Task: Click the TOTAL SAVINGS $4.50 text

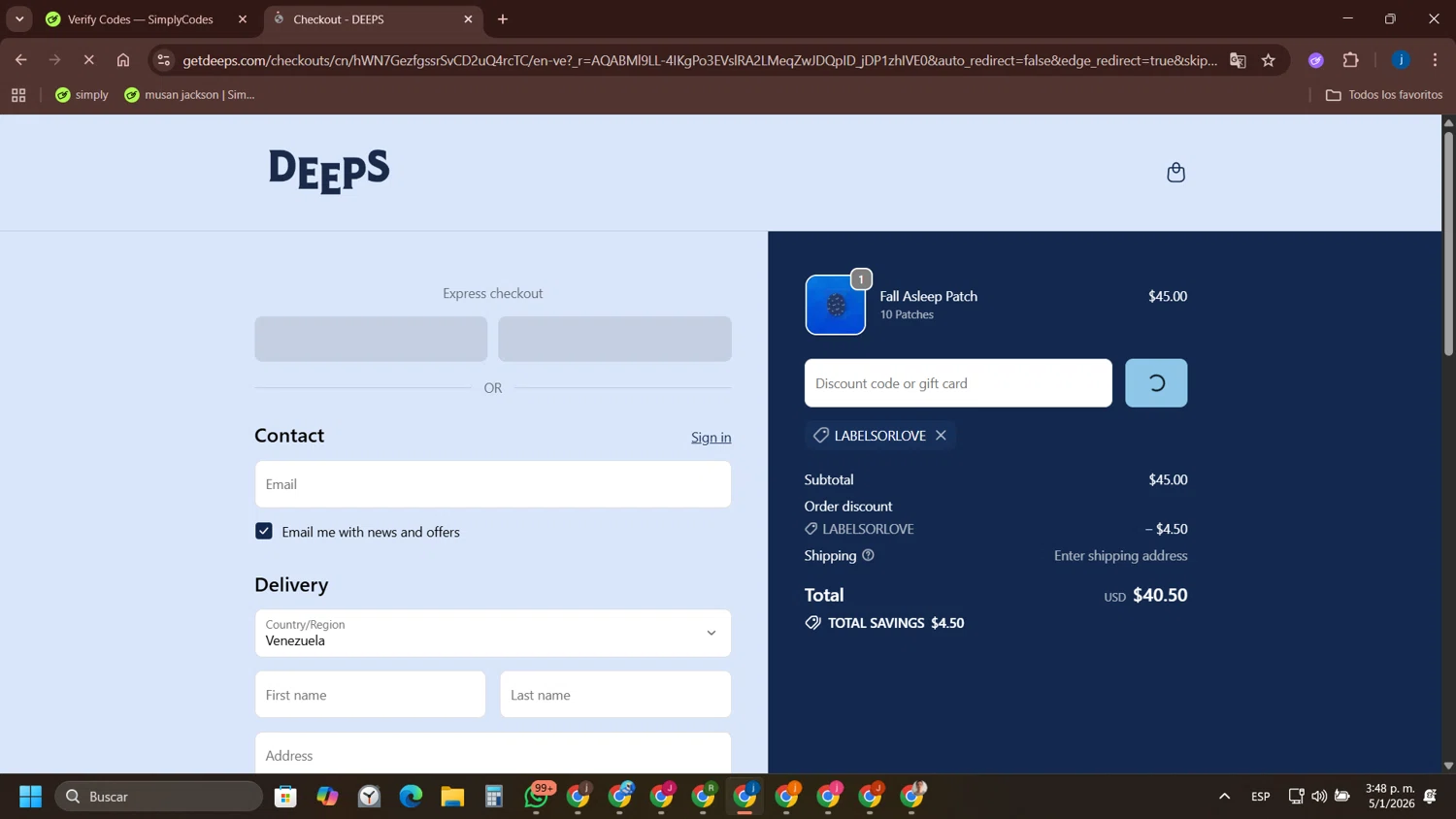Action: coord(896,623)
